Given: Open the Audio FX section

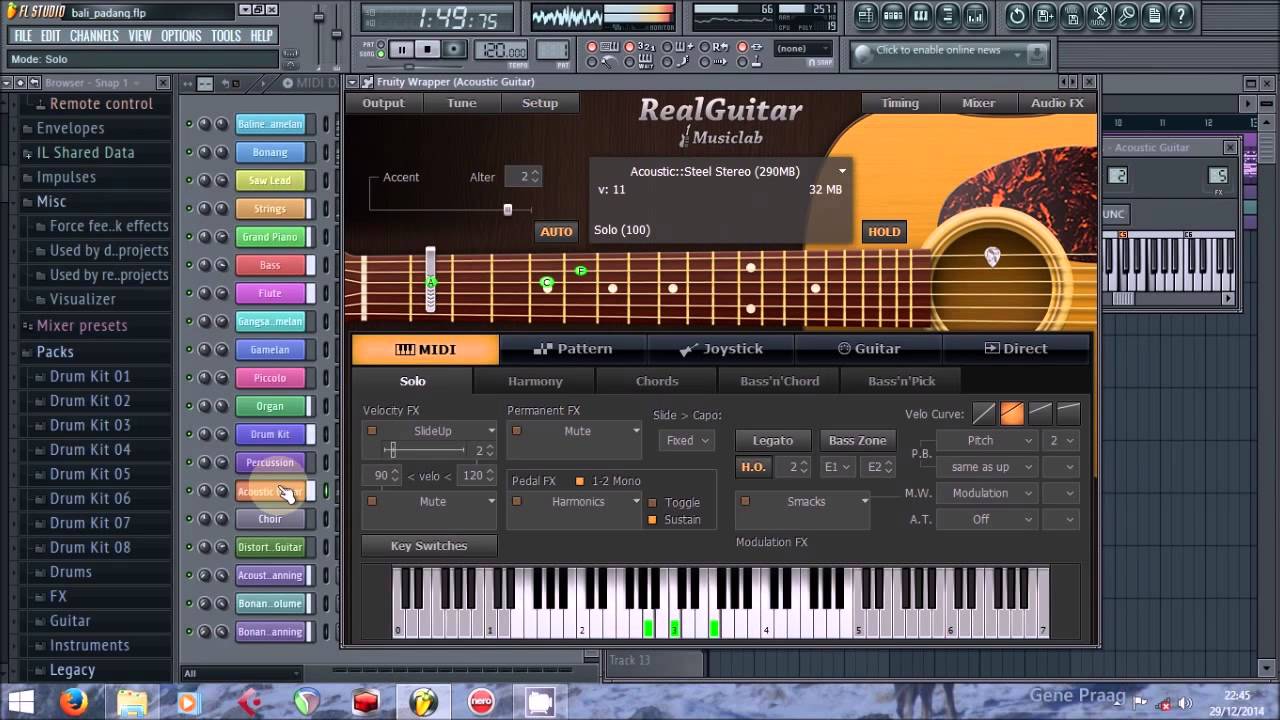Looking at the screenshot, I should click(x=1057, y=103).
